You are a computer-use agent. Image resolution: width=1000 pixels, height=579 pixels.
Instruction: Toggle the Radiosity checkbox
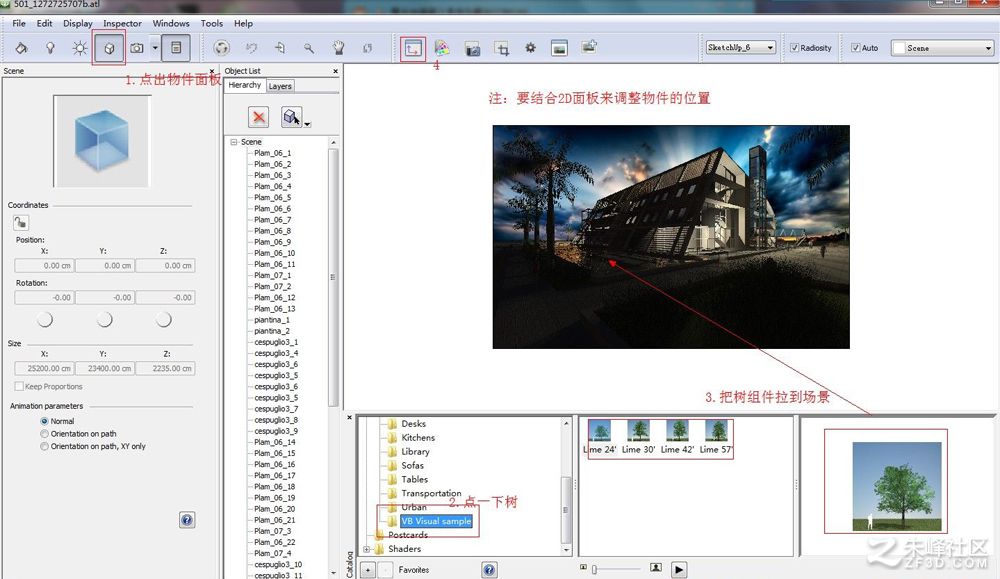(x=794, y=48)
